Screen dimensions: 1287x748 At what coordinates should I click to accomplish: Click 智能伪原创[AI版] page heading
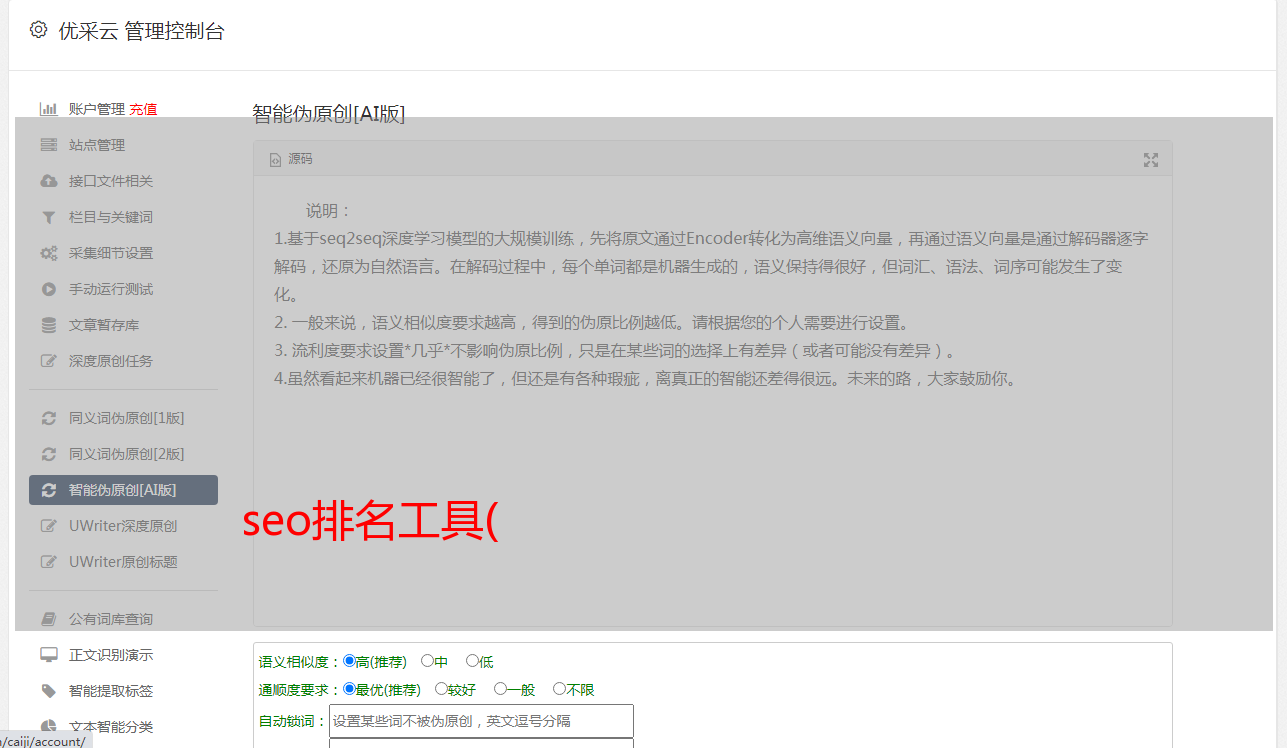point(329,113)
